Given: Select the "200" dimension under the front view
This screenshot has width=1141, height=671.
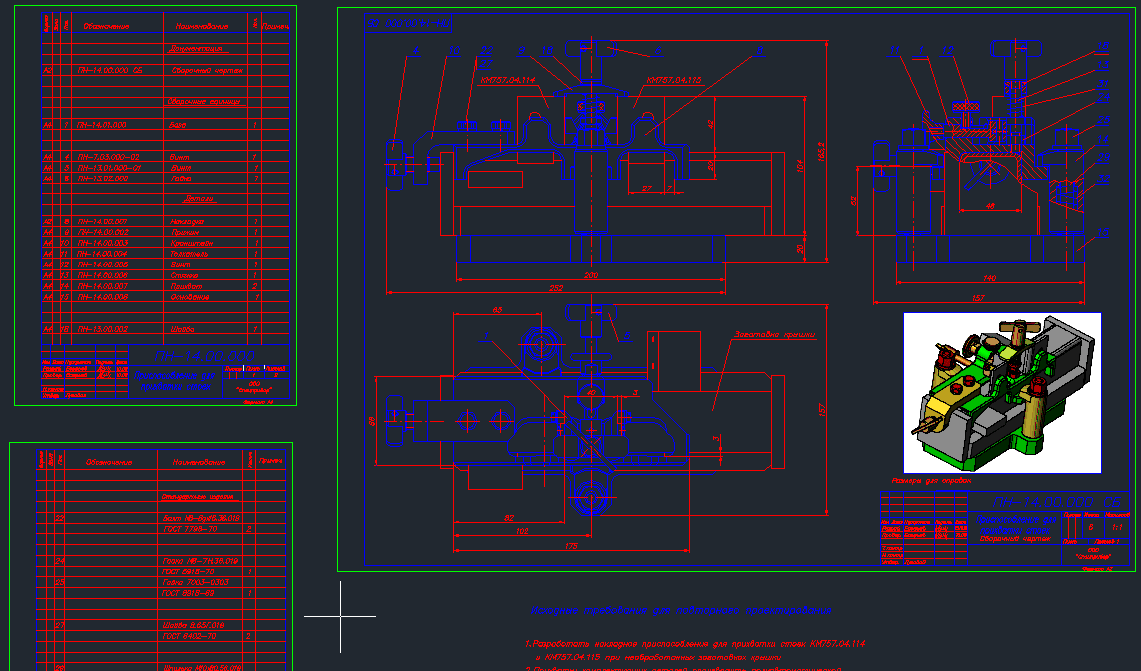Looking at the screenshot, I should 591,275.
